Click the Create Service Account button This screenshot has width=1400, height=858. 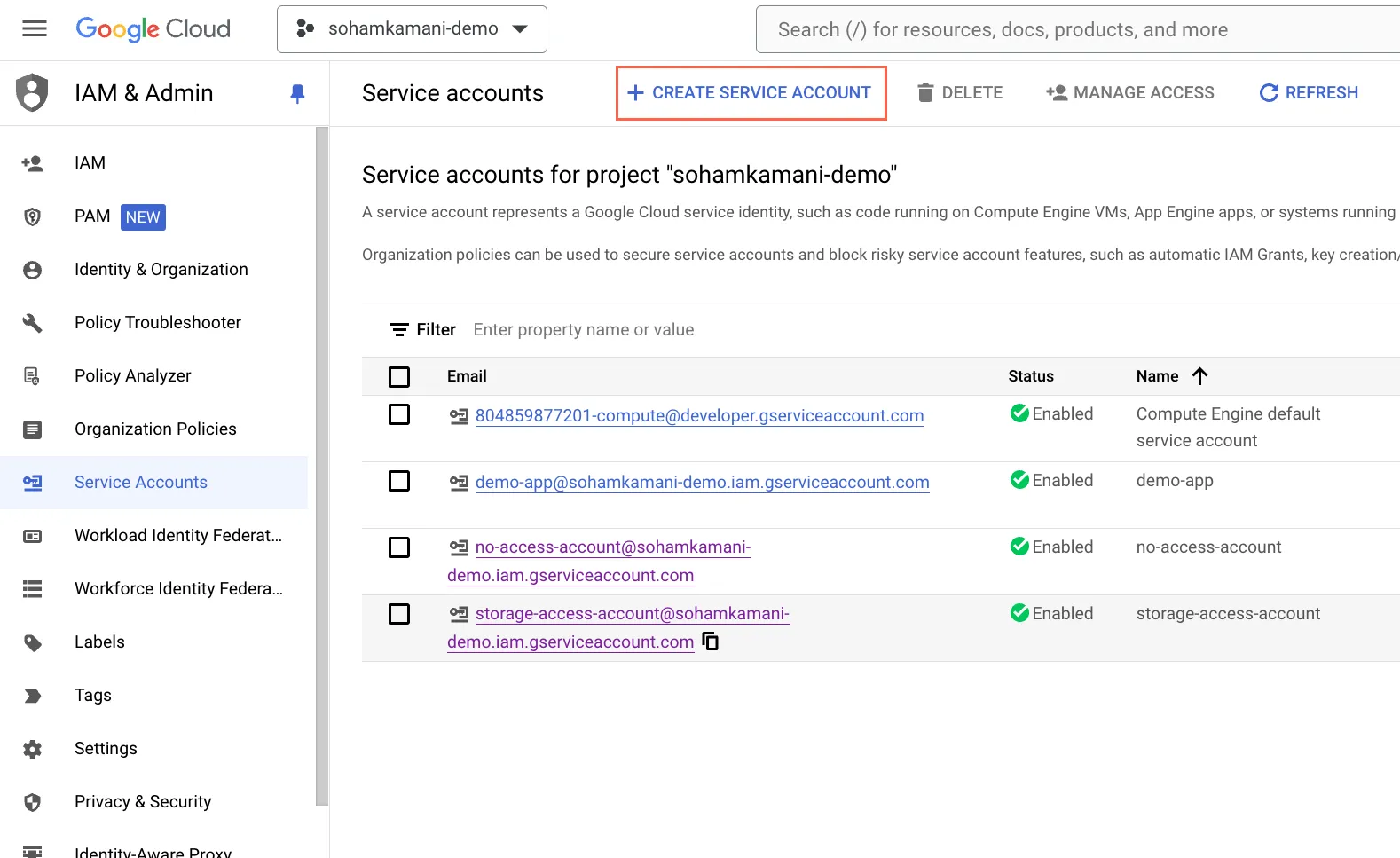click(x=751, y=93)
